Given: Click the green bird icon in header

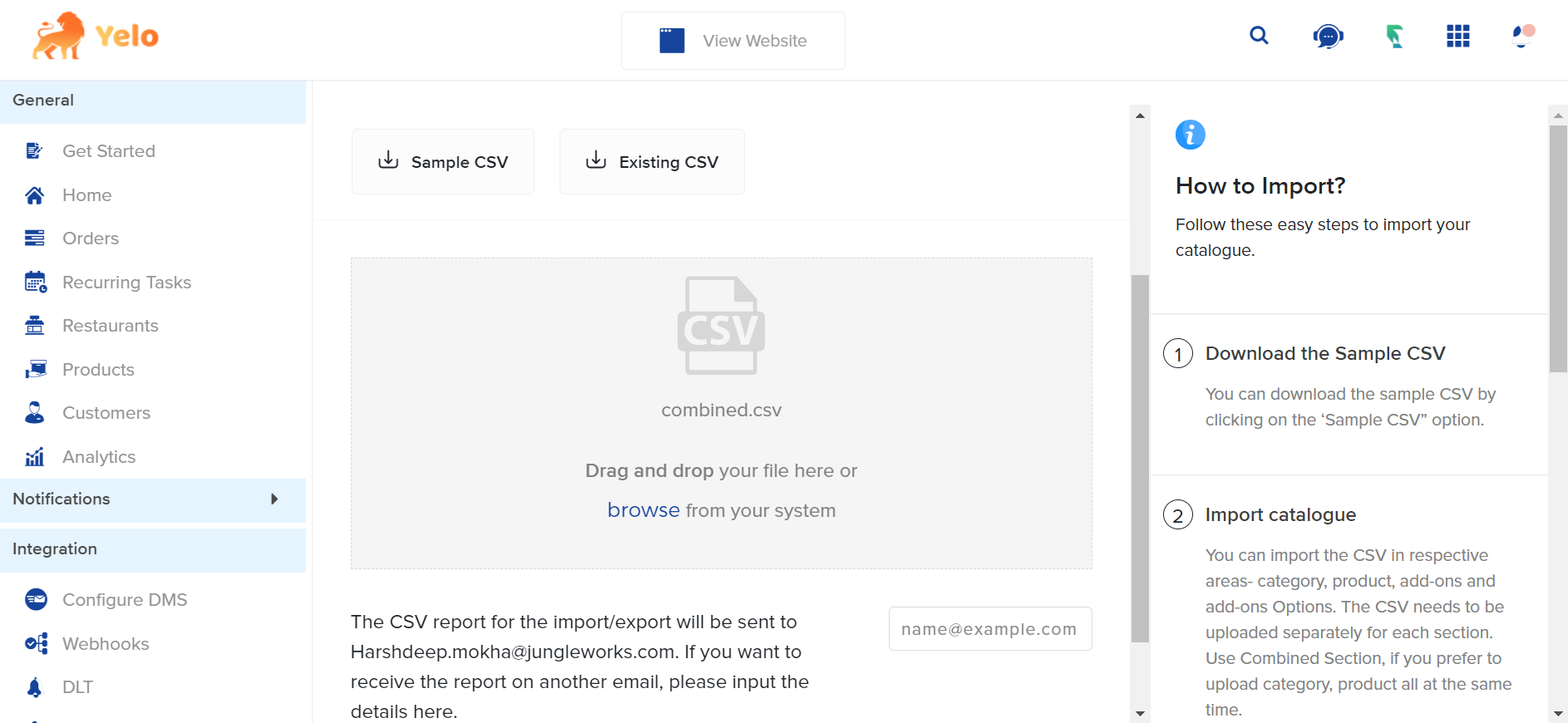Looking at the screenshot, I should tap(1394, 37).
